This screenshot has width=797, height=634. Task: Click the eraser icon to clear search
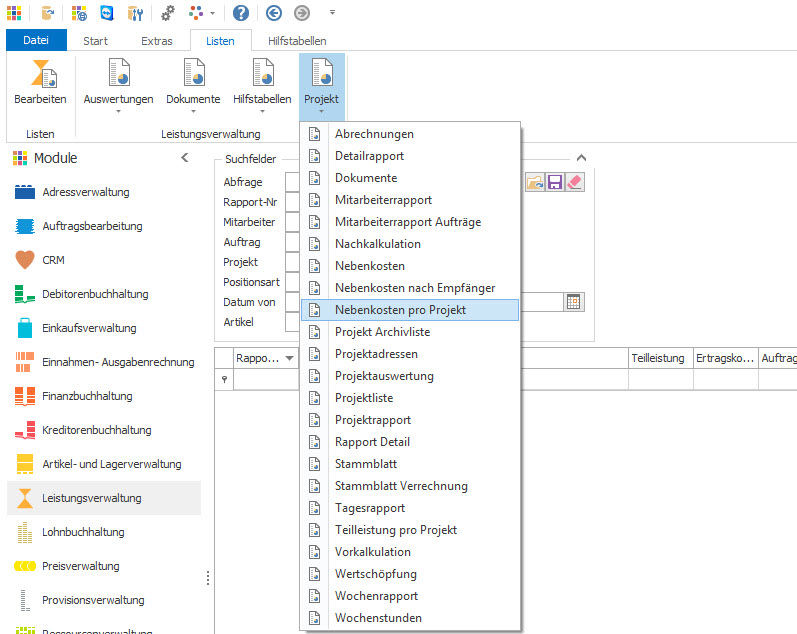pos(574,182)
